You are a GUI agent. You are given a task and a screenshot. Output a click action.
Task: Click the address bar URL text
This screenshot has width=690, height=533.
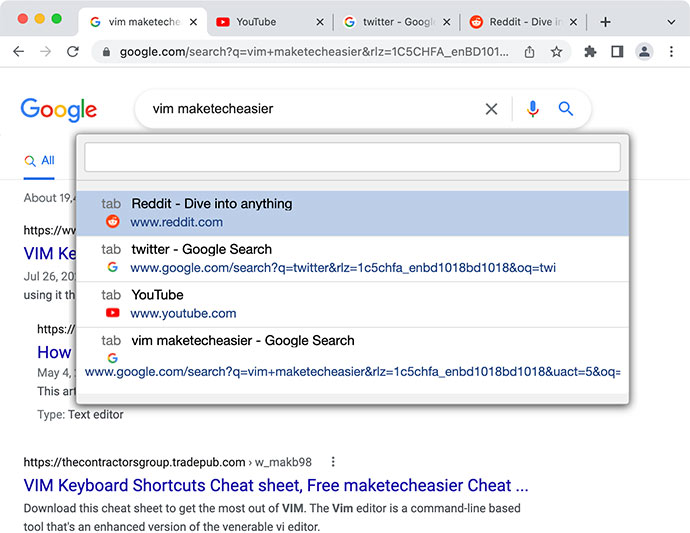314,52
